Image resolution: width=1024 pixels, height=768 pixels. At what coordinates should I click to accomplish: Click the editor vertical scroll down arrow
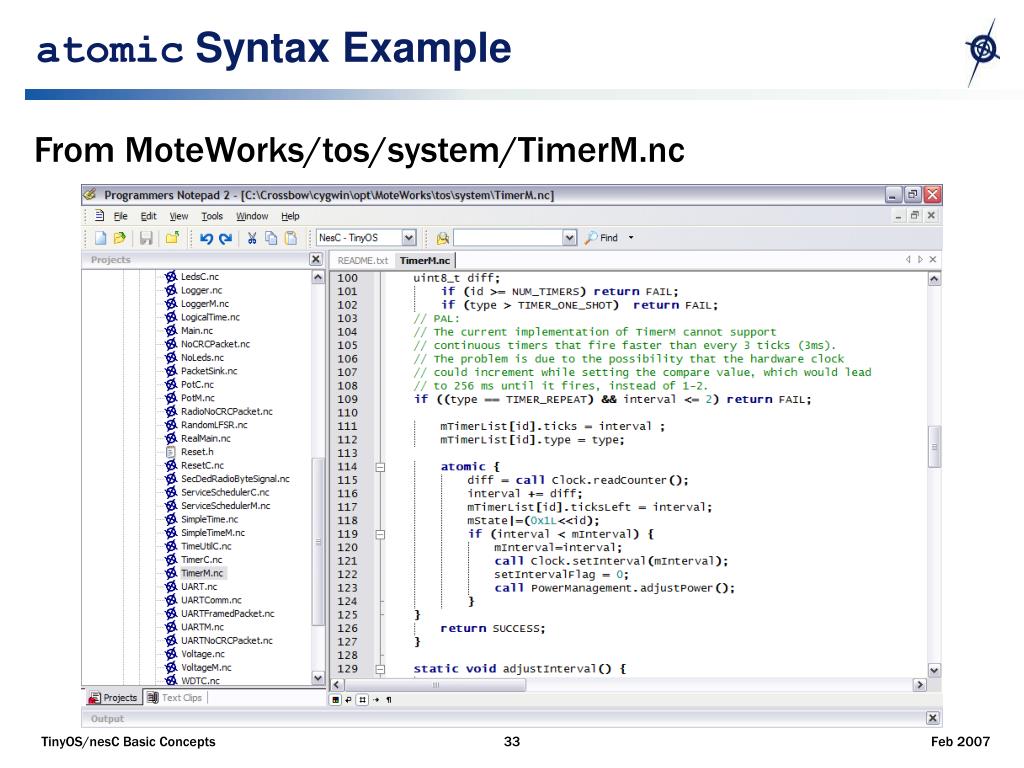[x=935, y=671]
